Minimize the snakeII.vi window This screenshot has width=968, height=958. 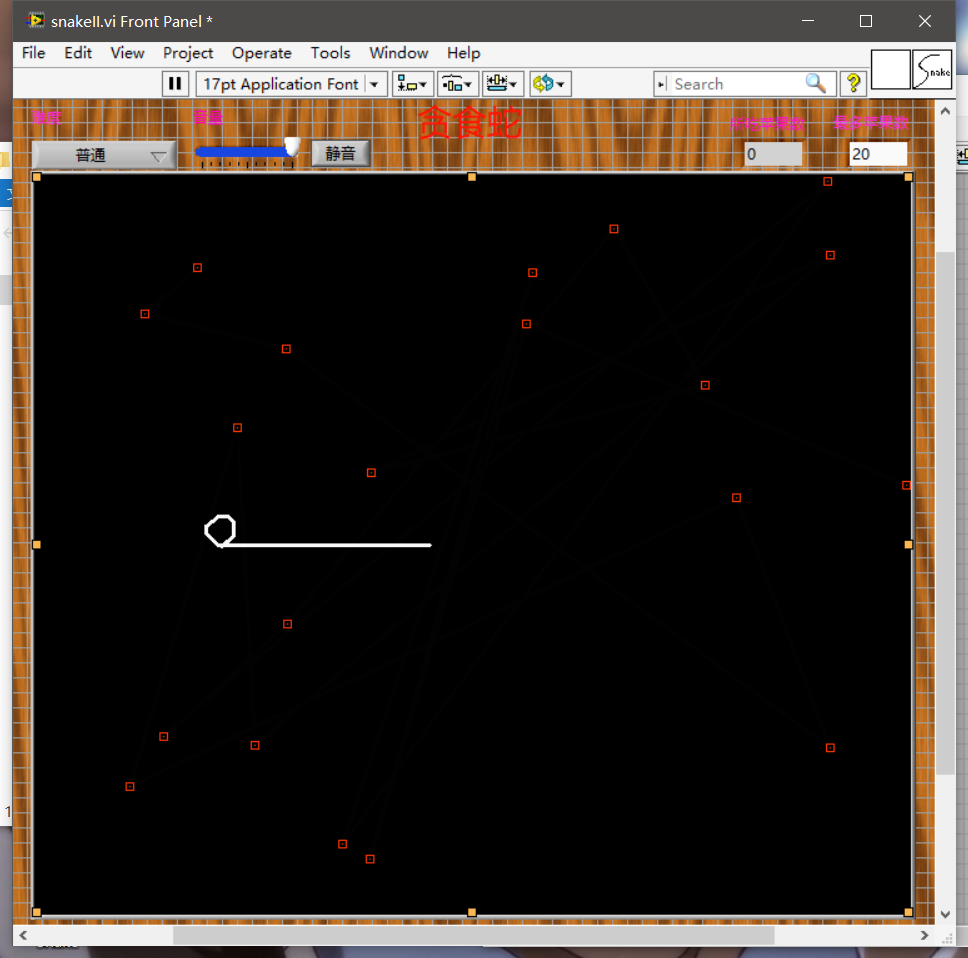808,21
